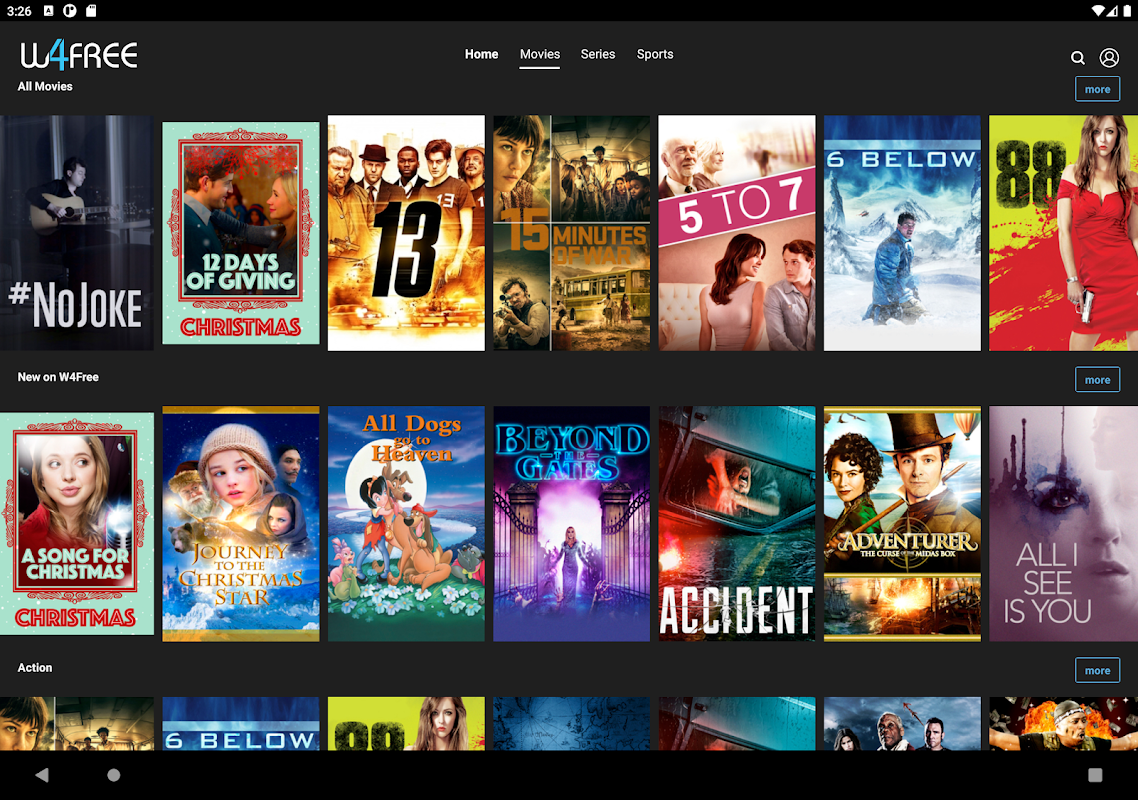This screenshot has height=800, width=1138.
Task: Open All Dogs Go to Heaven poster
Action: (x=406, y=523)
